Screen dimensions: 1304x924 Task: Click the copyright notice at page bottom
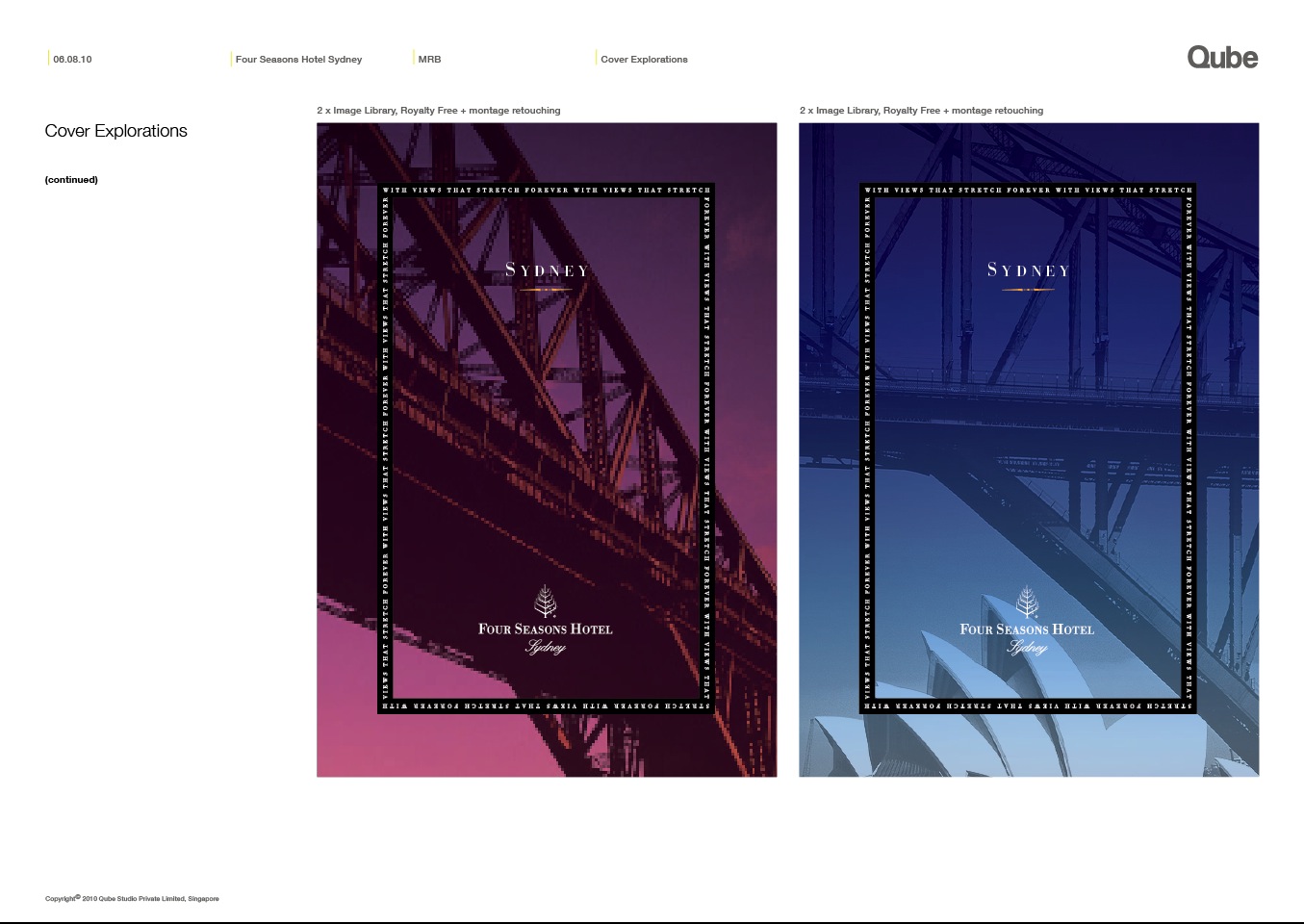[132, 899]
